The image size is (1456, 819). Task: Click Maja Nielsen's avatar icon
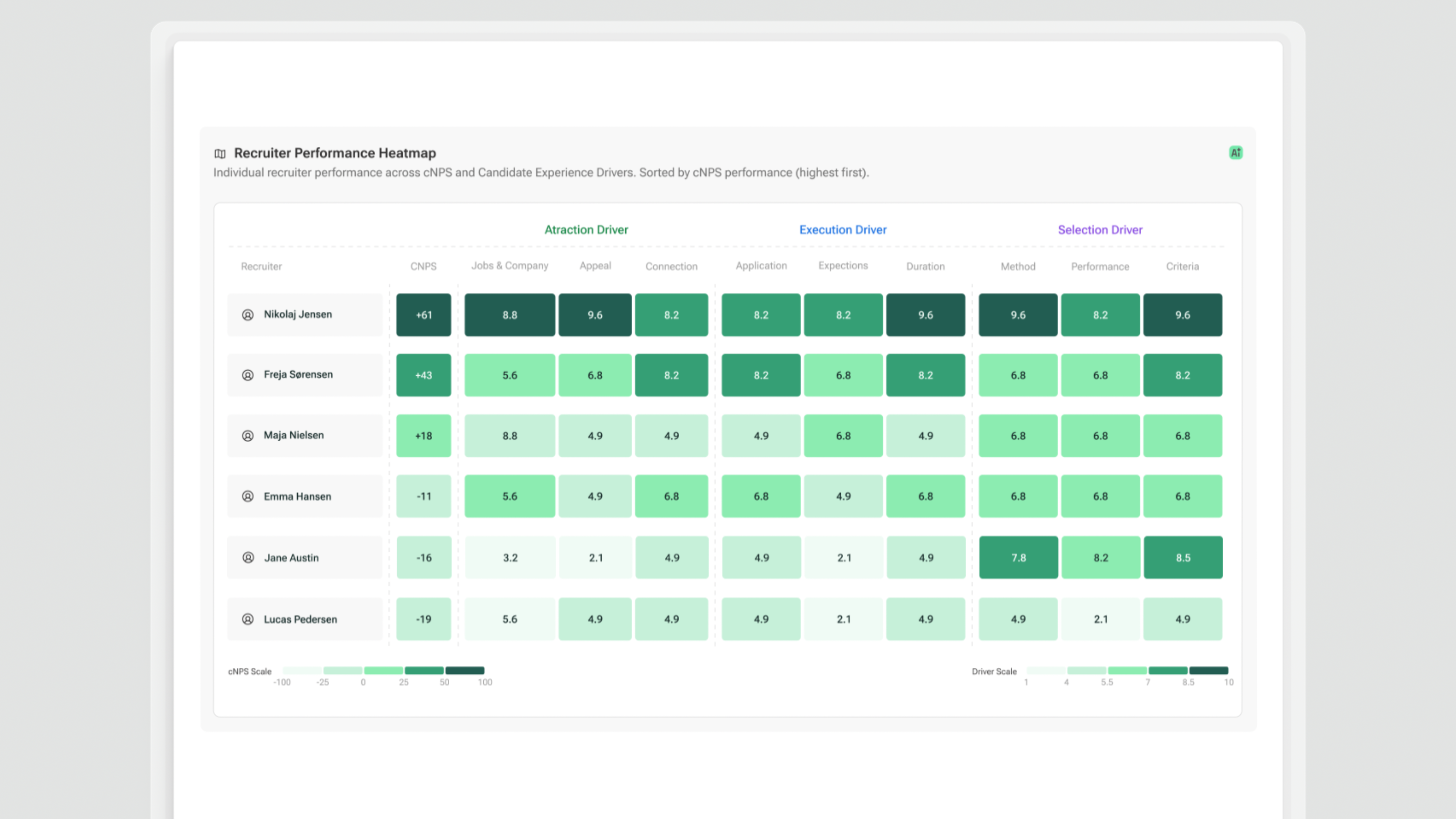click(248, 436)
